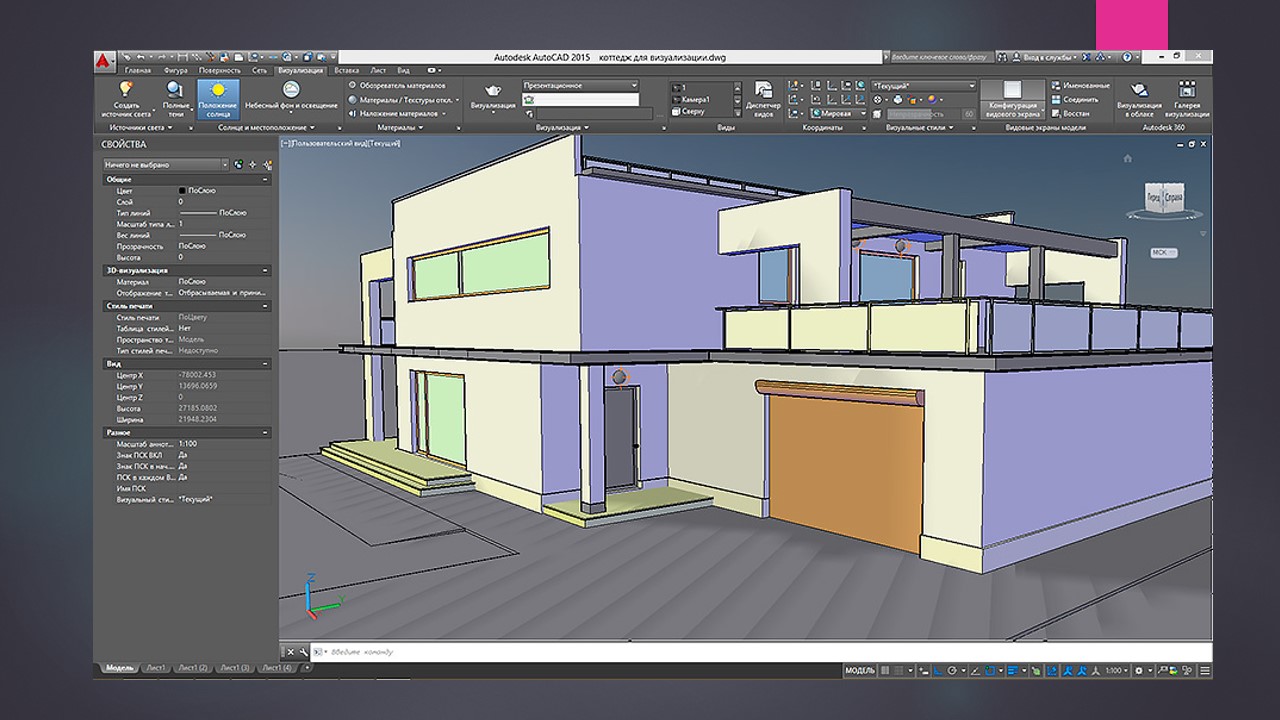Collapse the Общие section in properties panel
Viewport: 1280px width, 720px height.
[265, 179]
